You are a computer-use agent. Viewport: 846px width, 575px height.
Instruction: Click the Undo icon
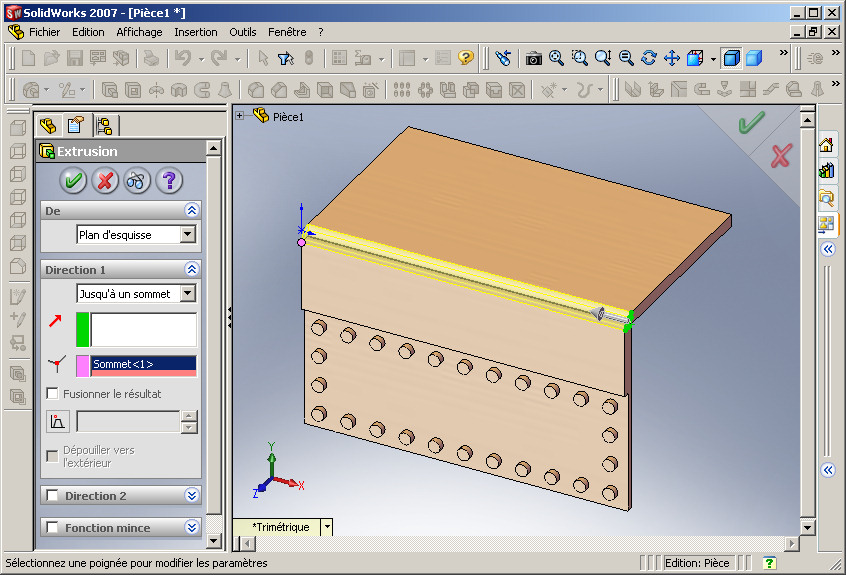tap(182, 58)
